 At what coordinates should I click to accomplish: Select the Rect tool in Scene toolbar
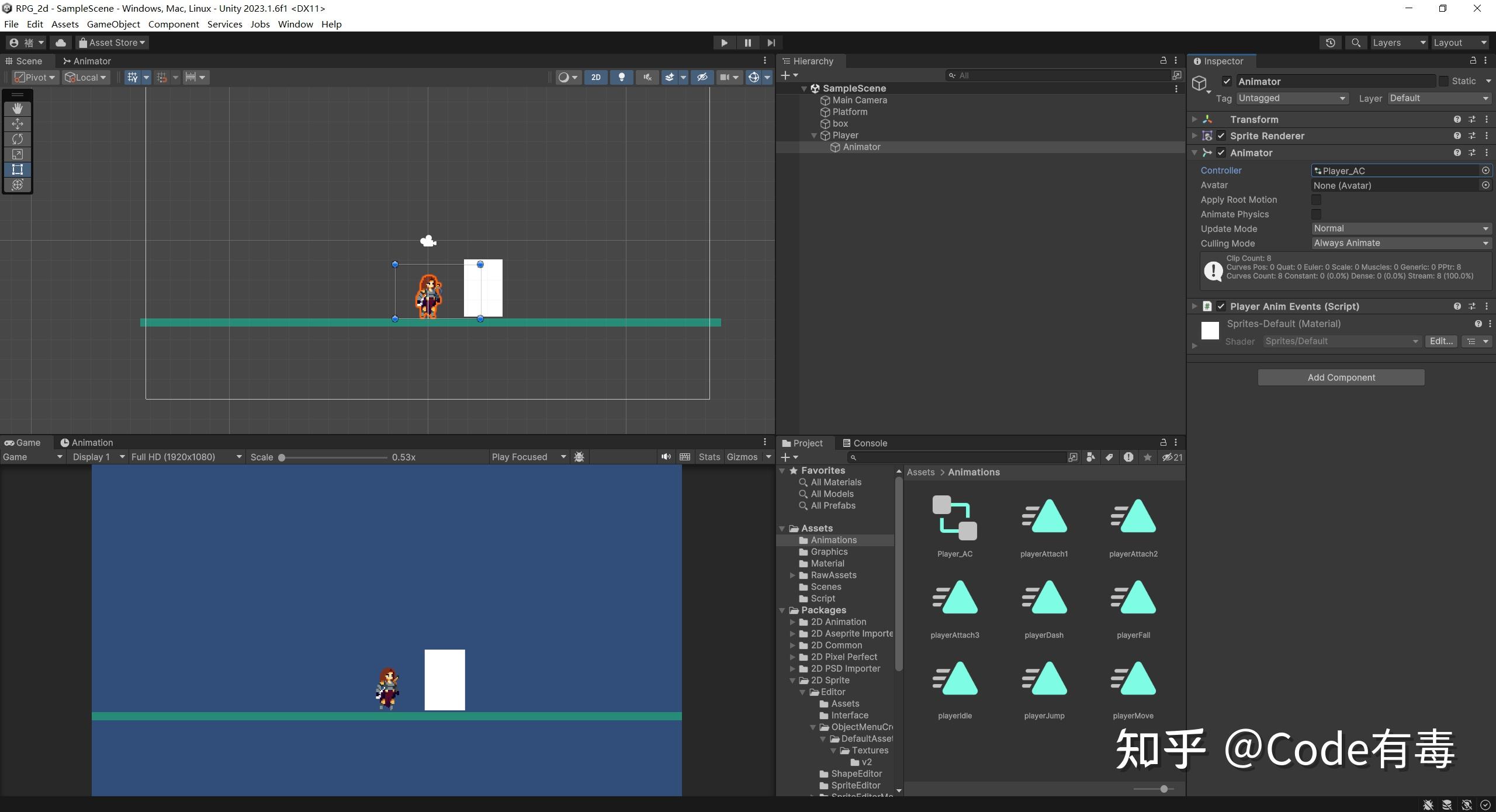(x=18, y=169)
